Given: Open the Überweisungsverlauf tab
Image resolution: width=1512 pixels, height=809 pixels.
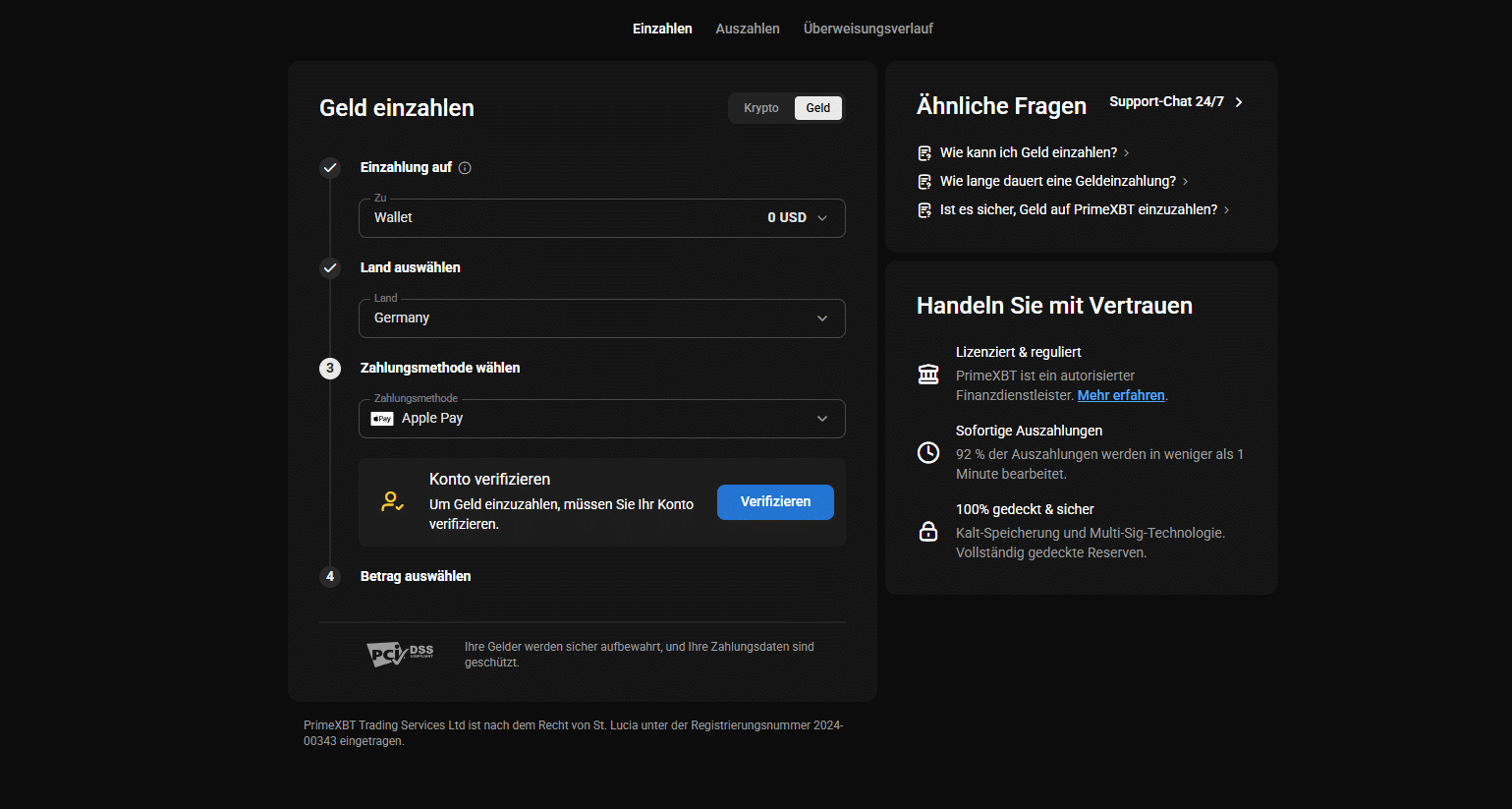Looking at the screenshot, I should click(x=868, y=29).
